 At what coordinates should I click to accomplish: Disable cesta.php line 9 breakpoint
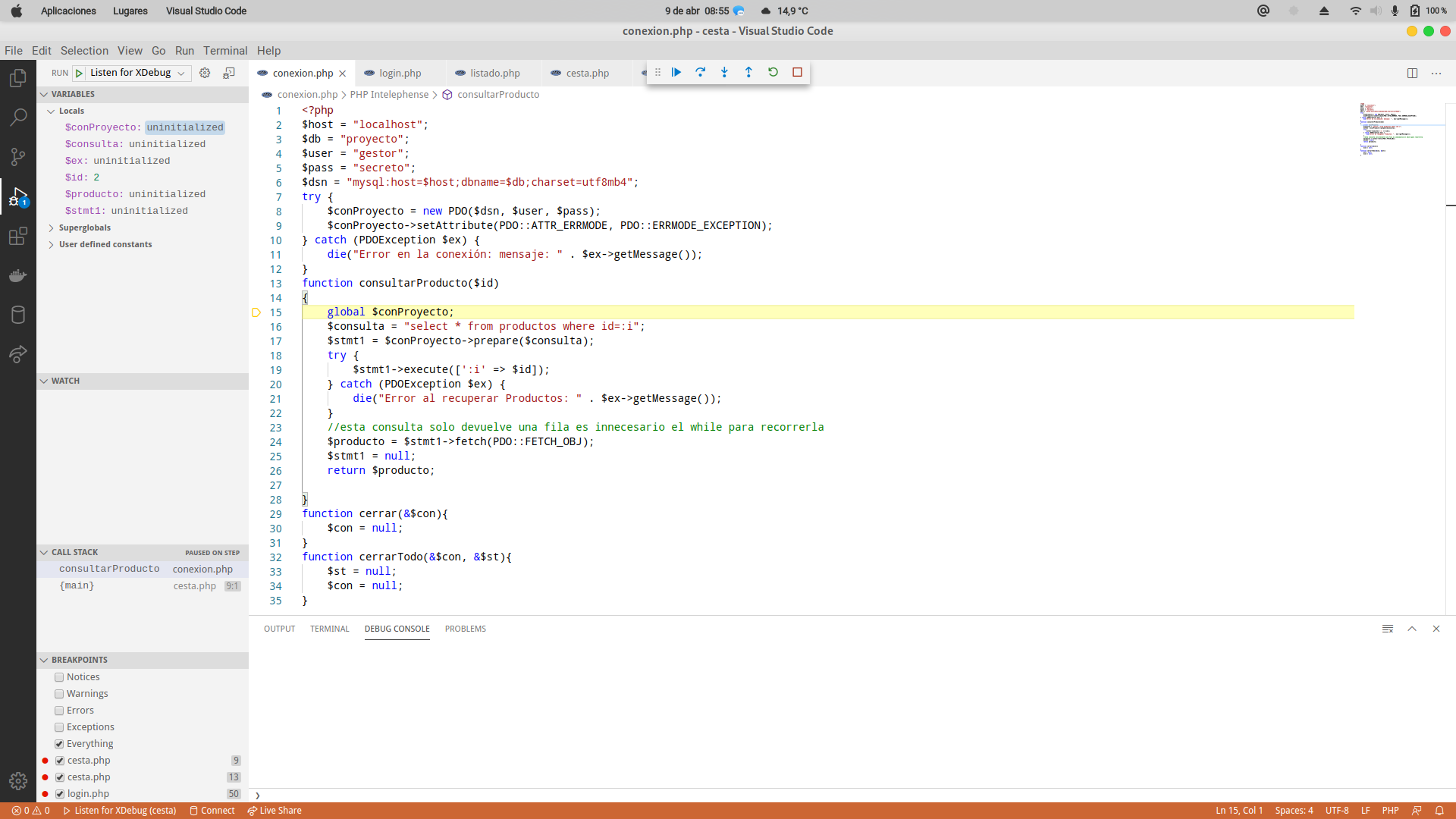tap(60, 761)
